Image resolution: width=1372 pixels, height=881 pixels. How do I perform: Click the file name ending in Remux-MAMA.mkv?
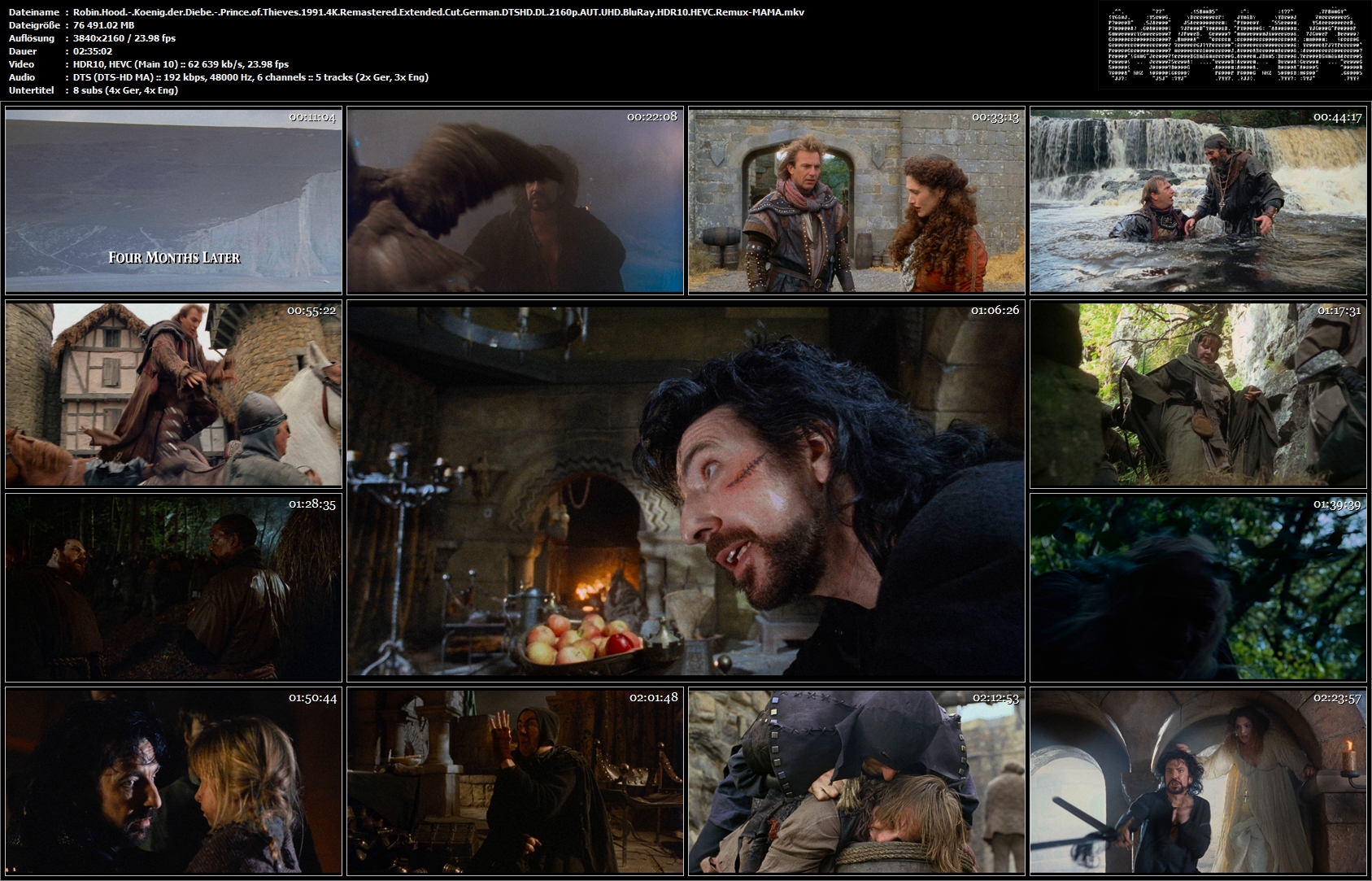[x=438, y=12]
